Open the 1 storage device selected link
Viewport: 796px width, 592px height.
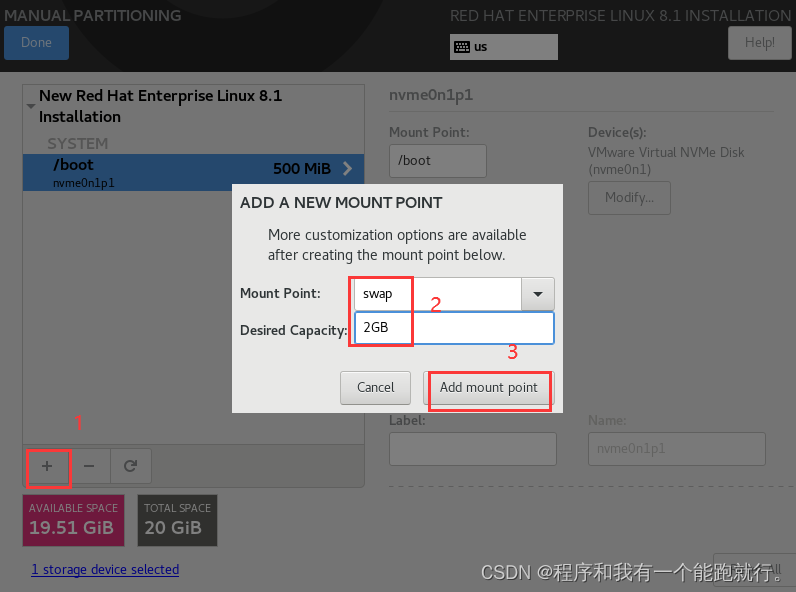[x=105, y=570]
